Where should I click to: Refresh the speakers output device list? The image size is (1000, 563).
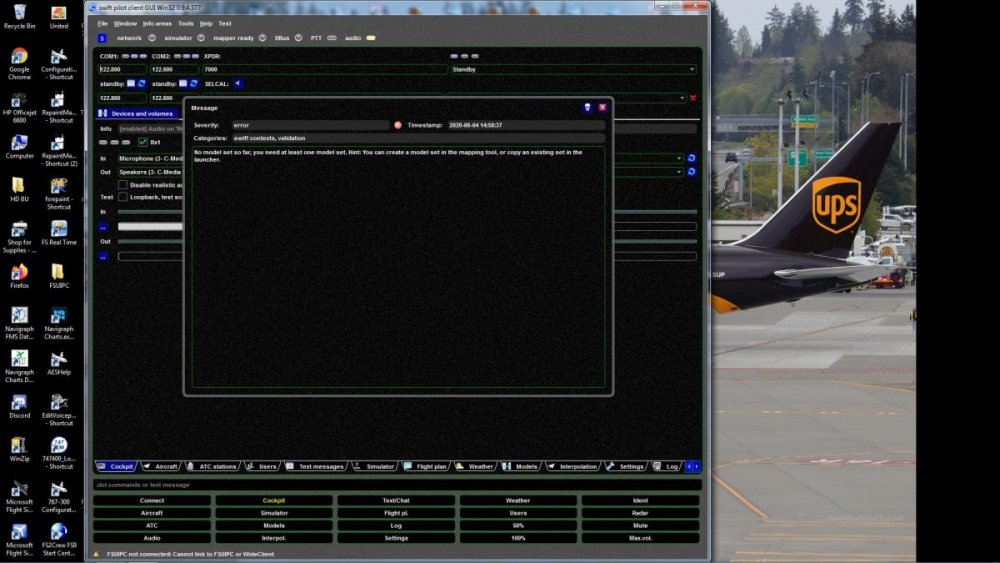click(x=691, y=172)
